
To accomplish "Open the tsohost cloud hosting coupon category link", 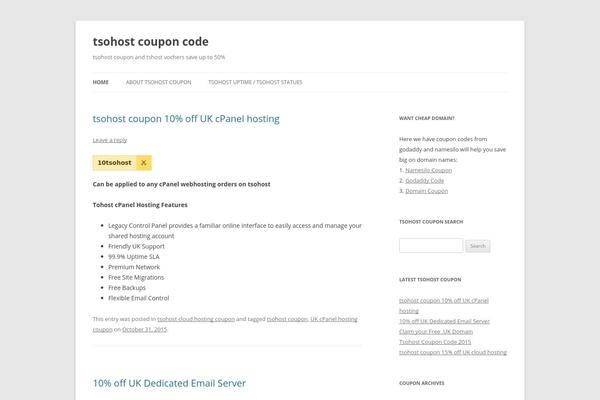I will pyautogui.click(x=196, y=319).
